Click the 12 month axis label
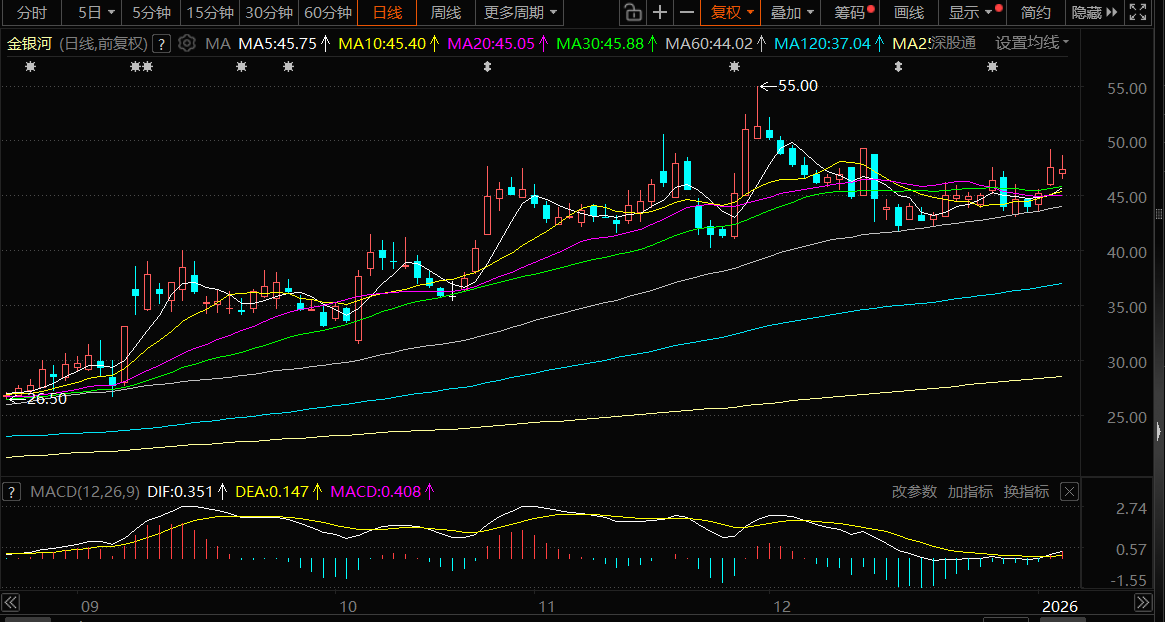The image size is (1165, 622). (x=781, y=606)
